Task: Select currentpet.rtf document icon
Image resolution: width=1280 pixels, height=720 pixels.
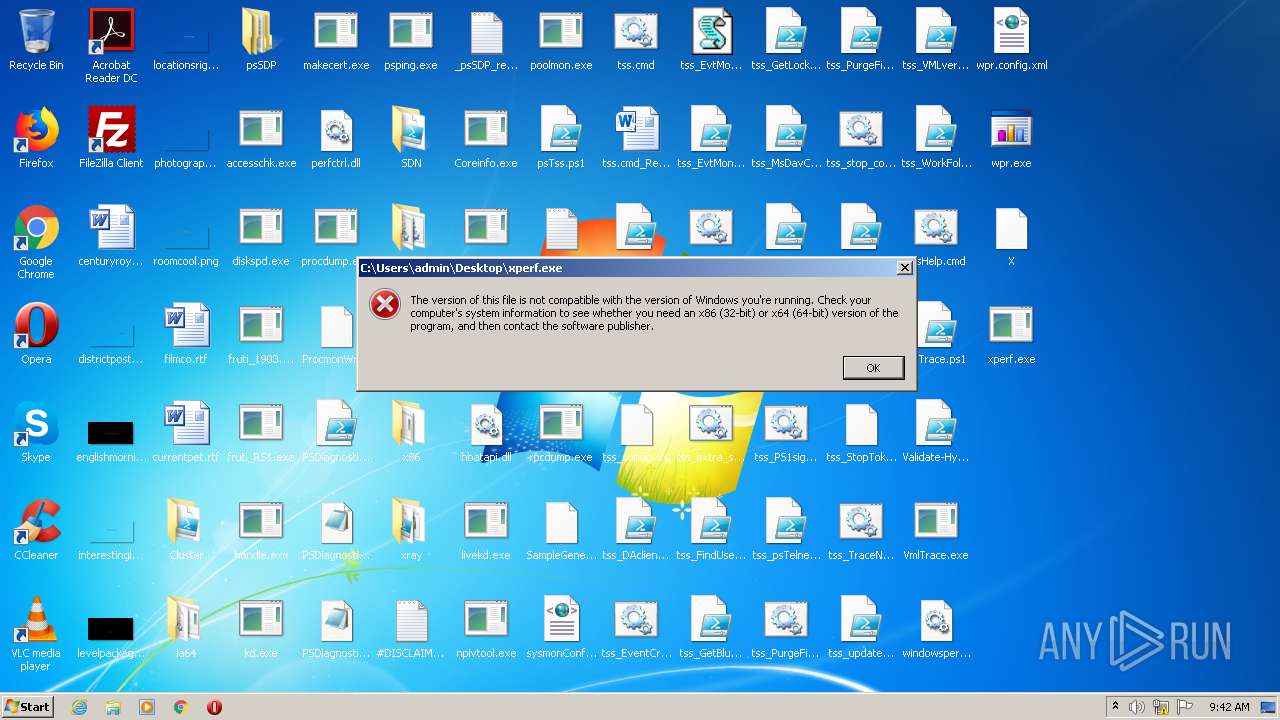Action: pyautogui.click(x=186, y=432)
